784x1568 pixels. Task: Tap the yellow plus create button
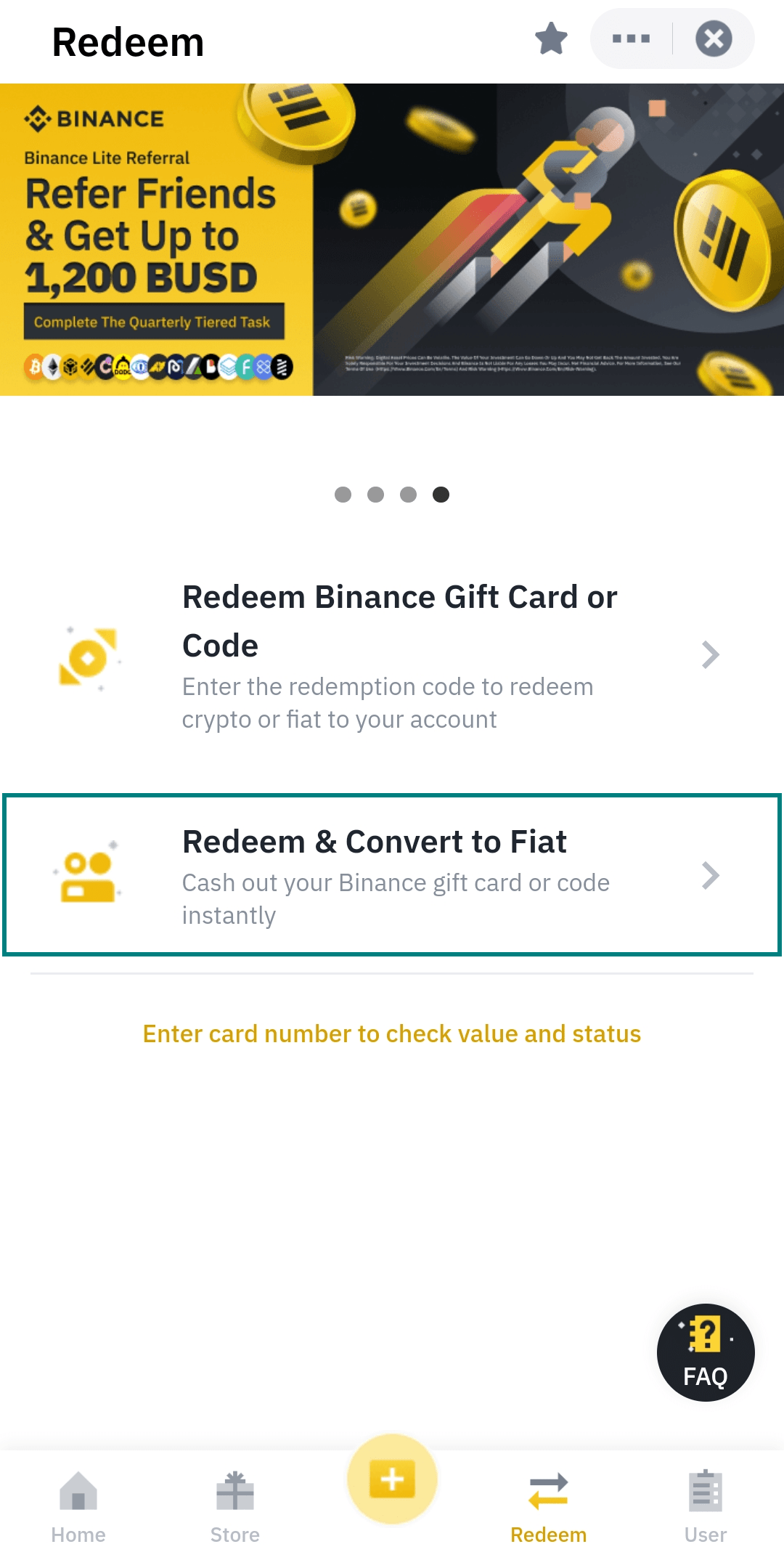tap(392, 1479)
